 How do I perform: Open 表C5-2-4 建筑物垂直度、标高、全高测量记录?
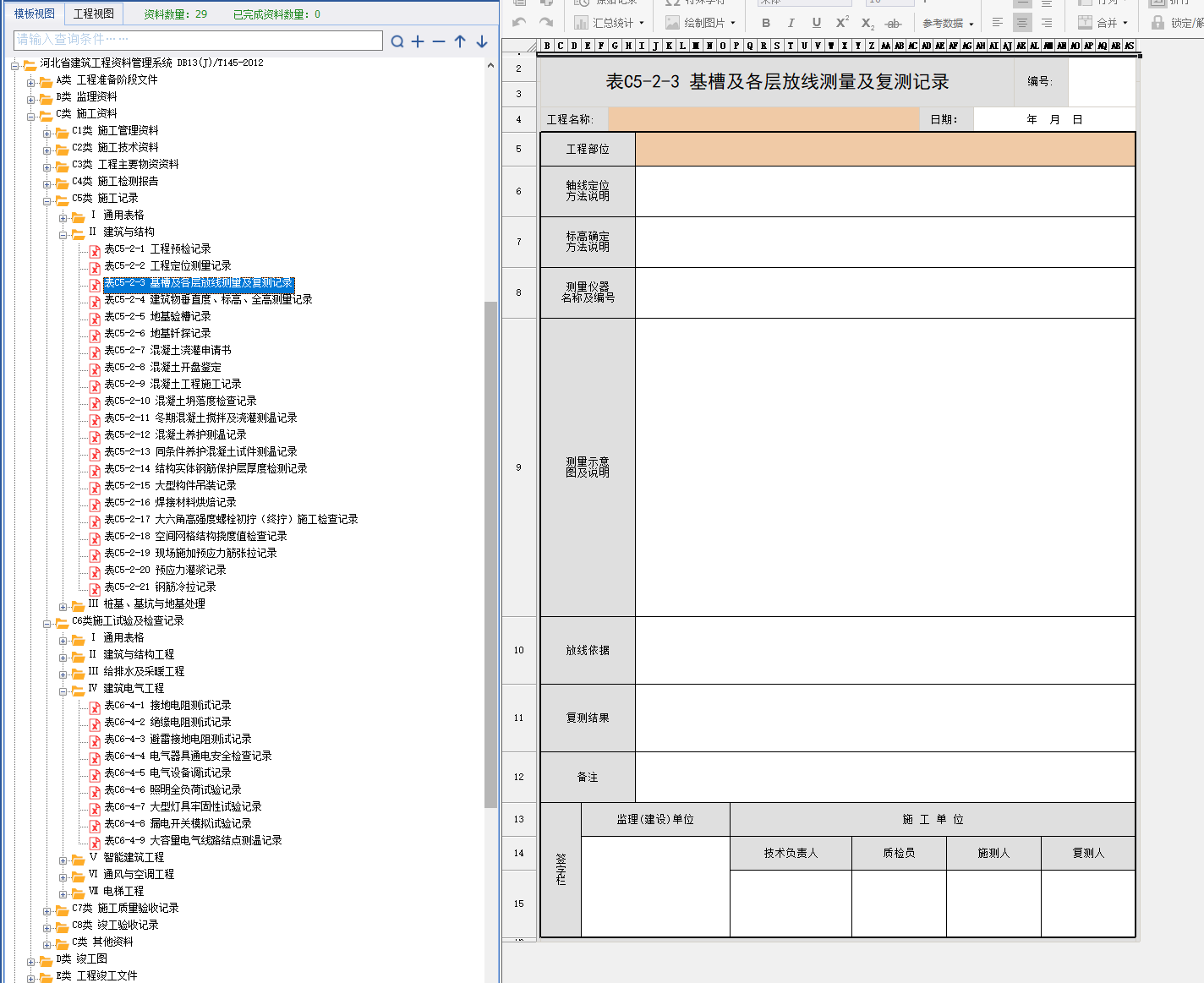click(x=208, y=299)
